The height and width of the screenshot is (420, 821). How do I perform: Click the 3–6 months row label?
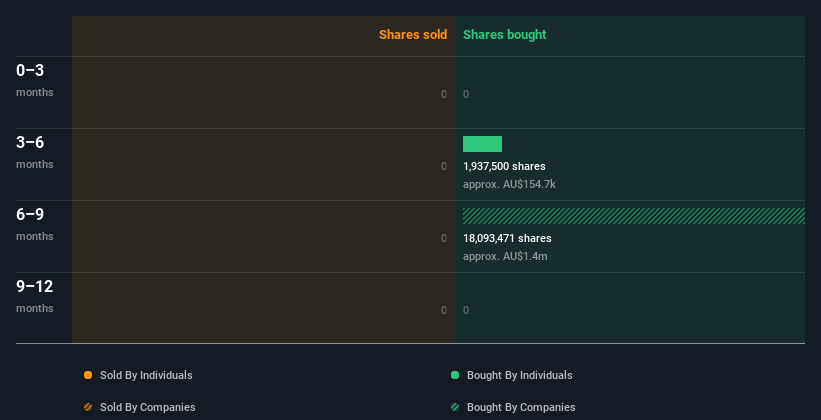(35, 152)
